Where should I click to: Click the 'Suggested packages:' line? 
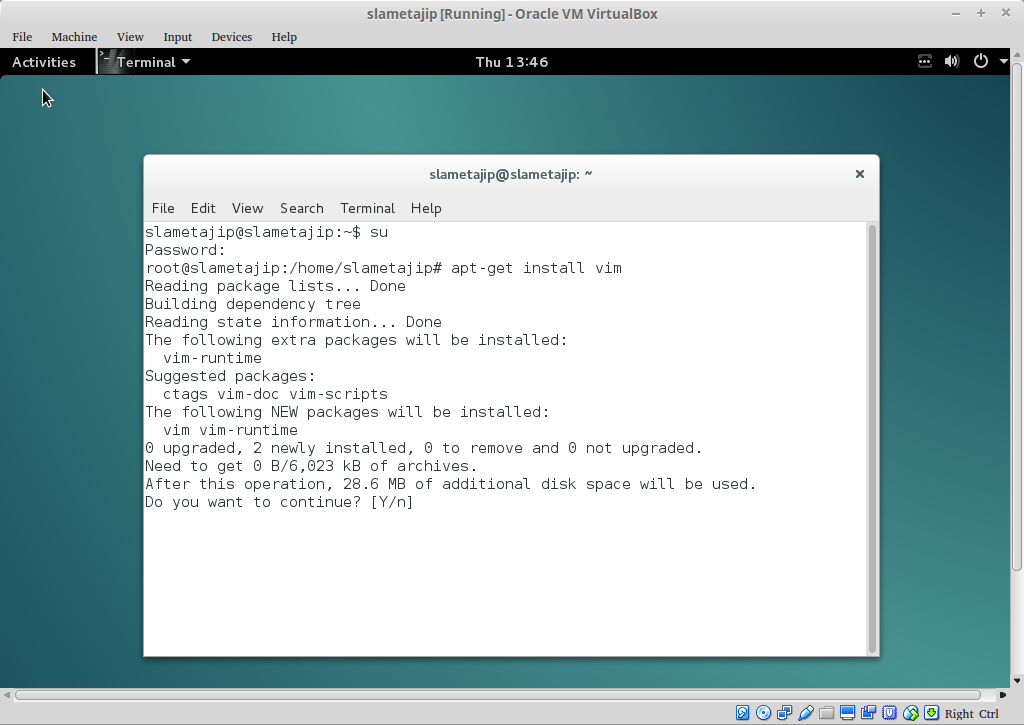pyautogui.click(x=230, y=376)
